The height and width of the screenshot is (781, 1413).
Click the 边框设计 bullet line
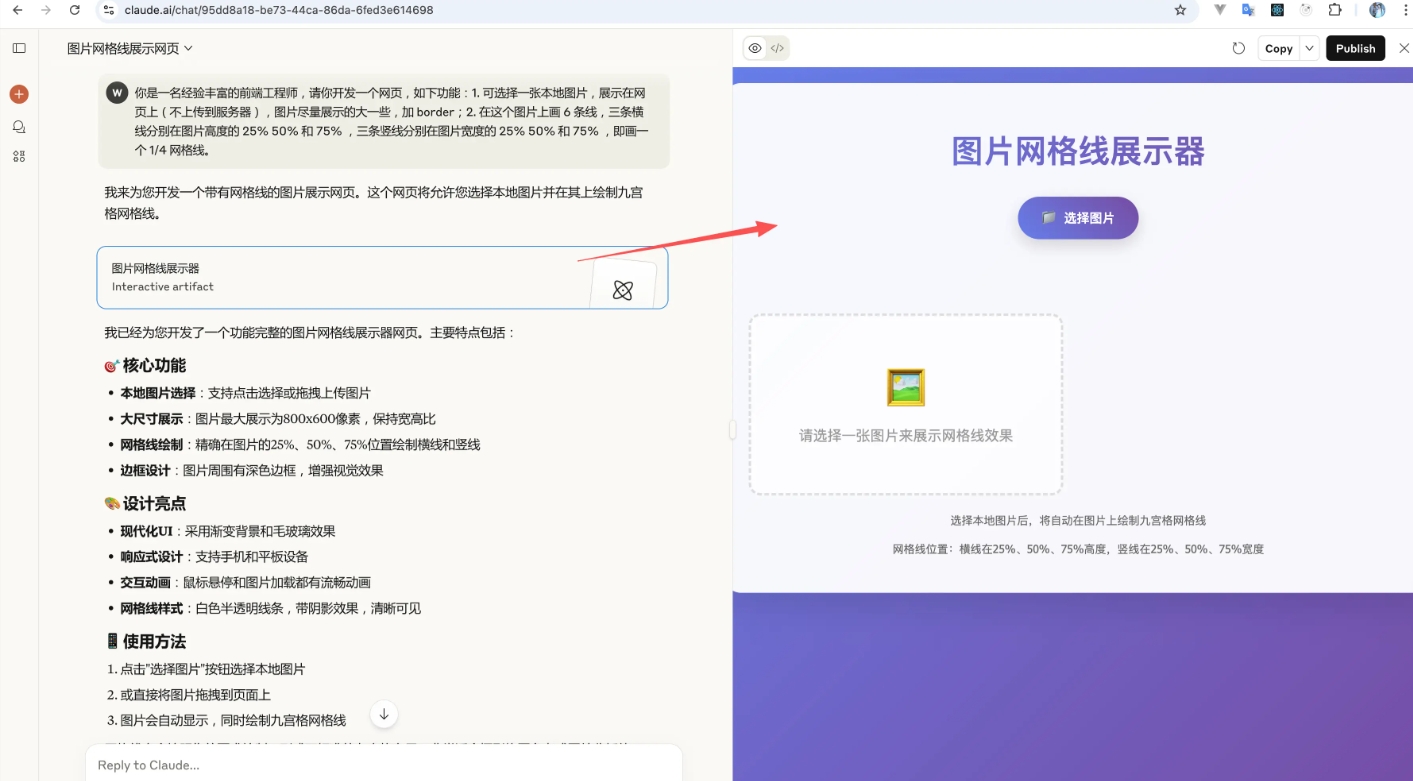tap(252, 471)
